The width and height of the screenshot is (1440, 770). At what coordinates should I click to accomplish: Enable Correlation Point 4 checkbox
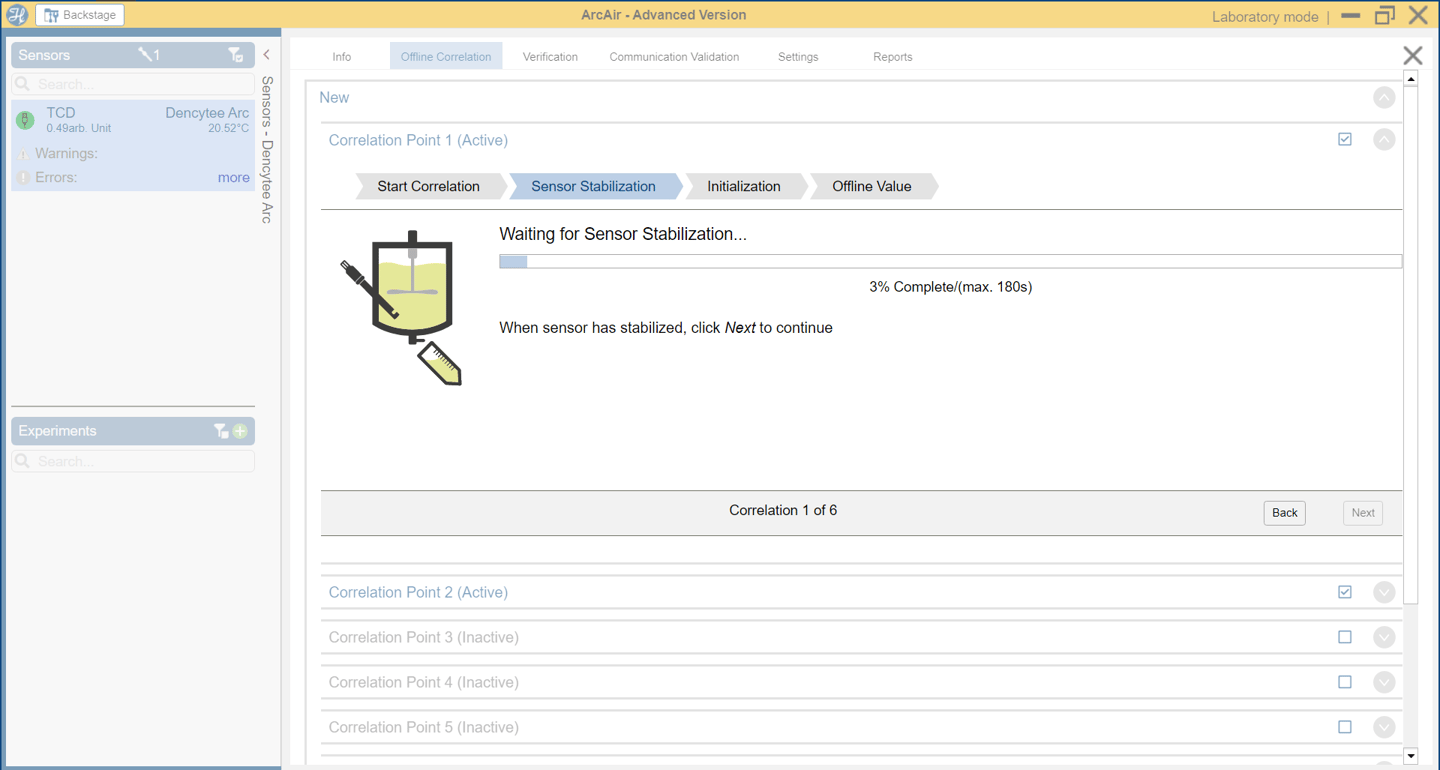click(x=1345, y=682)
